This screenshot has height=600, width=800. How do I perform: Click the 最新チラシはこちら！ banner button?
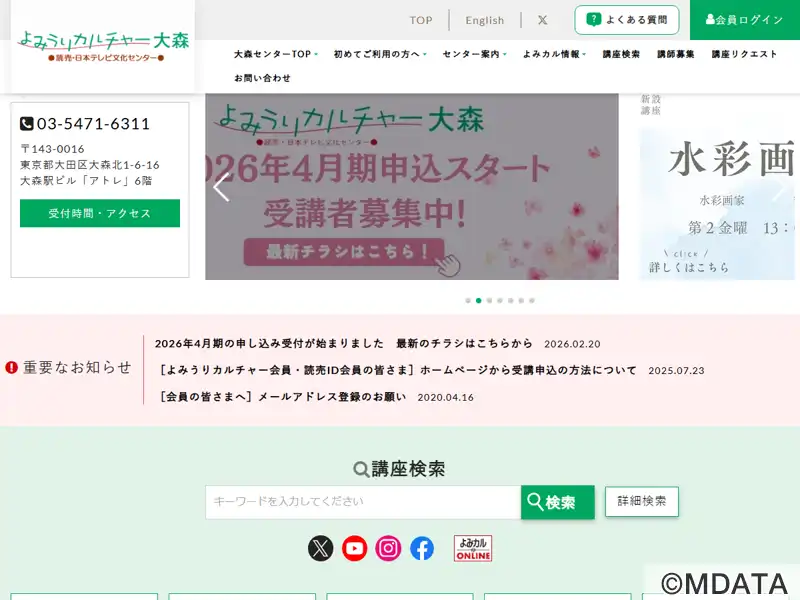pos(344,252)
